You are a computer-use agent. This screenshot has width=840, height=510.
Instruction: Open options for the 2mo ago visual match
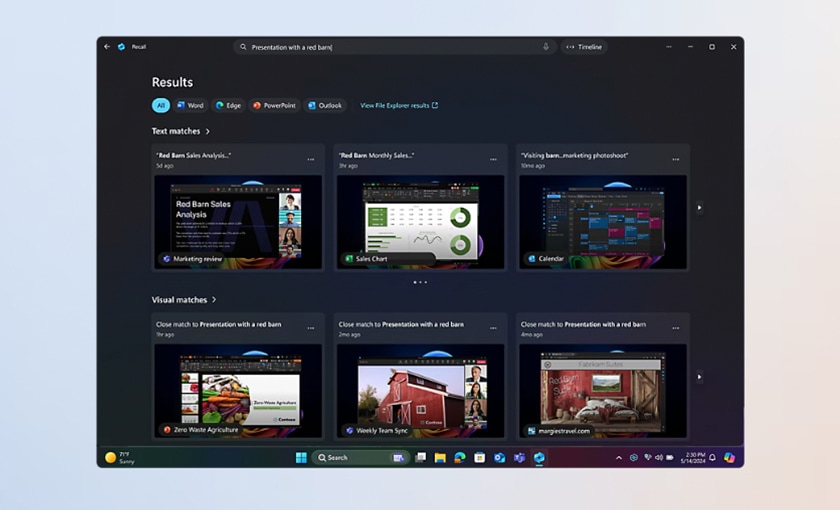click(x=493, y=328)
